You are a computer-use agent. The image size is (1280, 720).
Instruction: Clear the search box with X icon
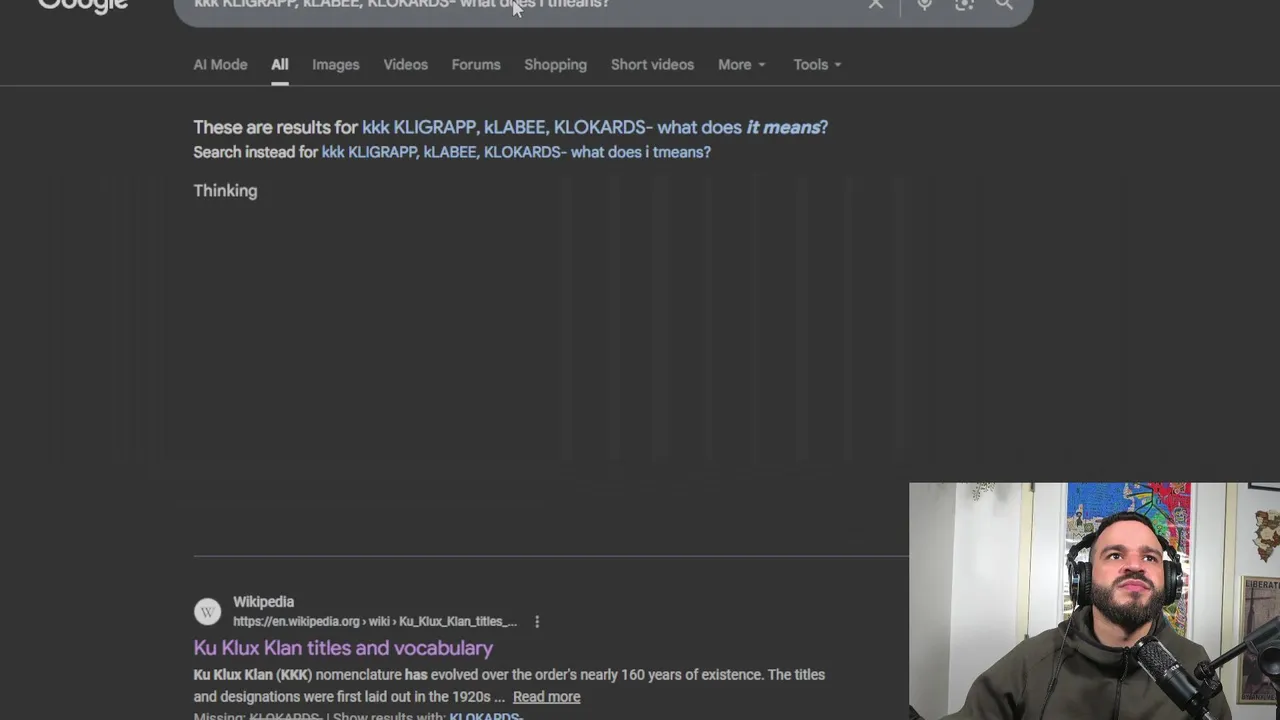pos(875,4)
